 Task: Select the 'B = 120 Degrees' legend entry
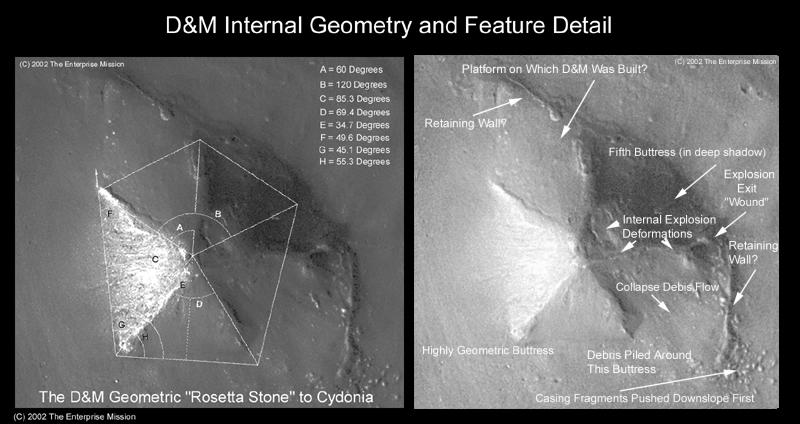(x=353, y=87)
